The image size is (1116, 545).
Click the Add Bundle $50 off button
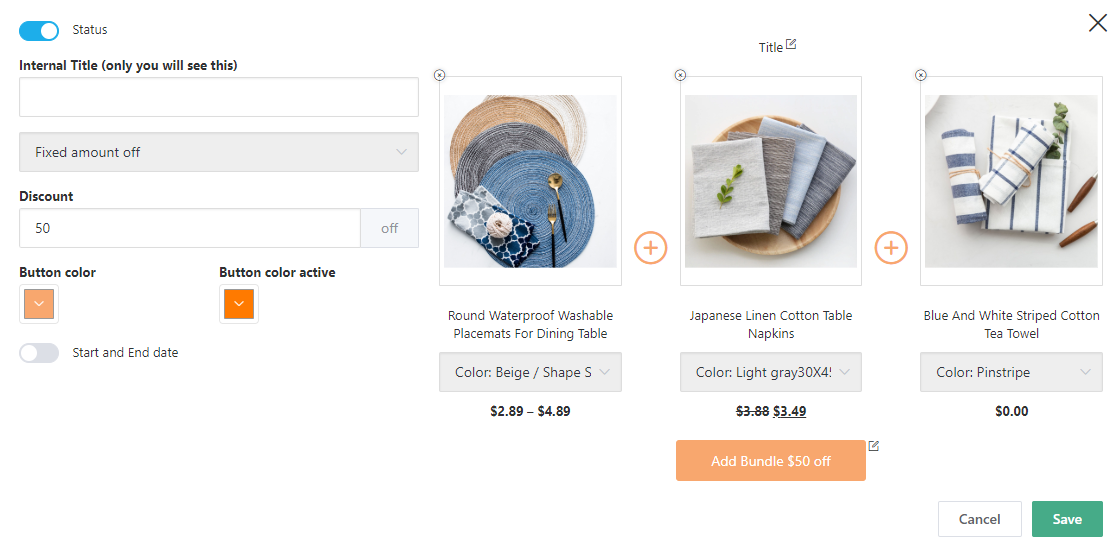click(x=770, y=461)
